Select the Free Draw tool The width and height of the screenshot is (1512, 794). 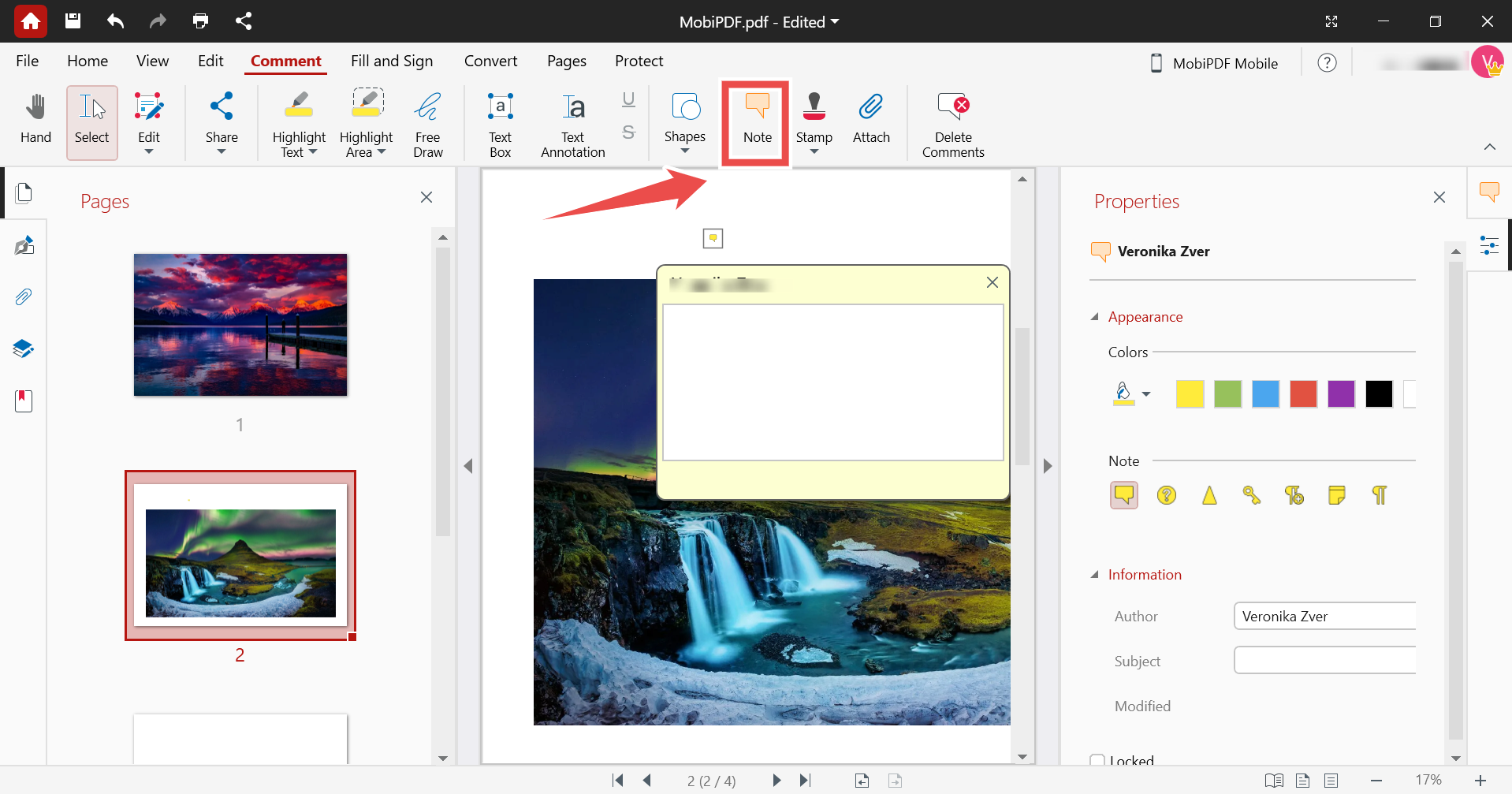coord(427,122)
